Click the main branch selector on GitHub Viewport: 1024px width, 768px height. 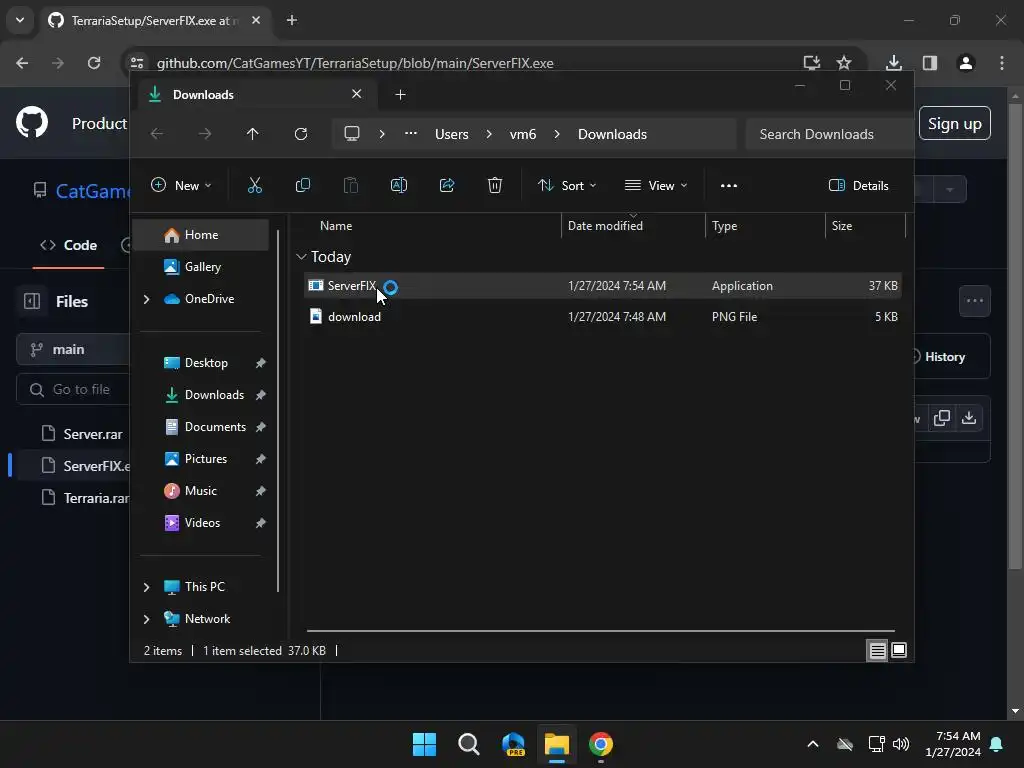(73, 349)
